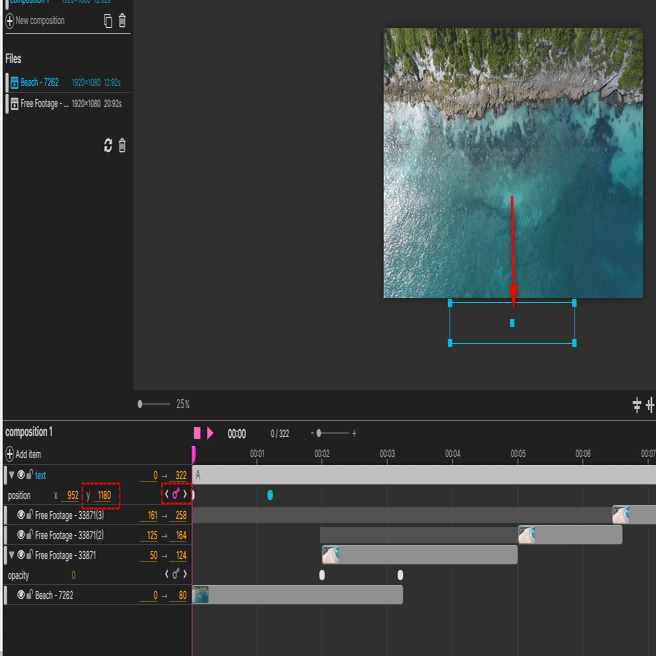Delete composition with trash icon beside duplicate
The width and height of the screenshot is (656, 656).
122,20
